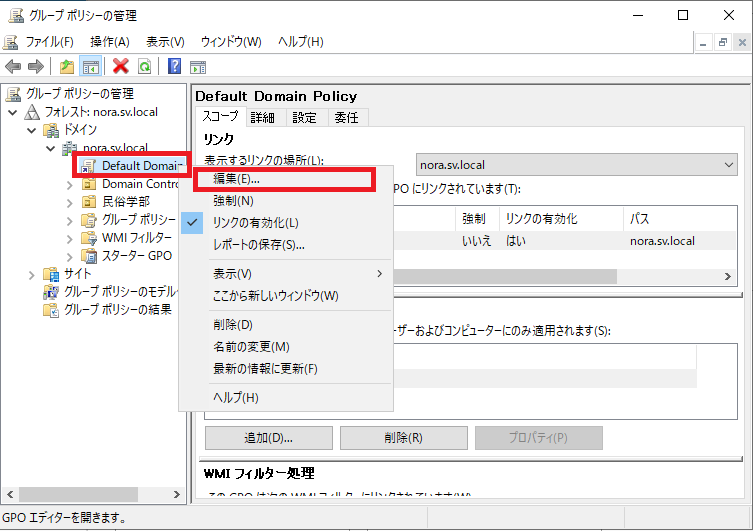Click the いいえ cell in 強制 column
The image size is (753, 531).
pos(476,241)
